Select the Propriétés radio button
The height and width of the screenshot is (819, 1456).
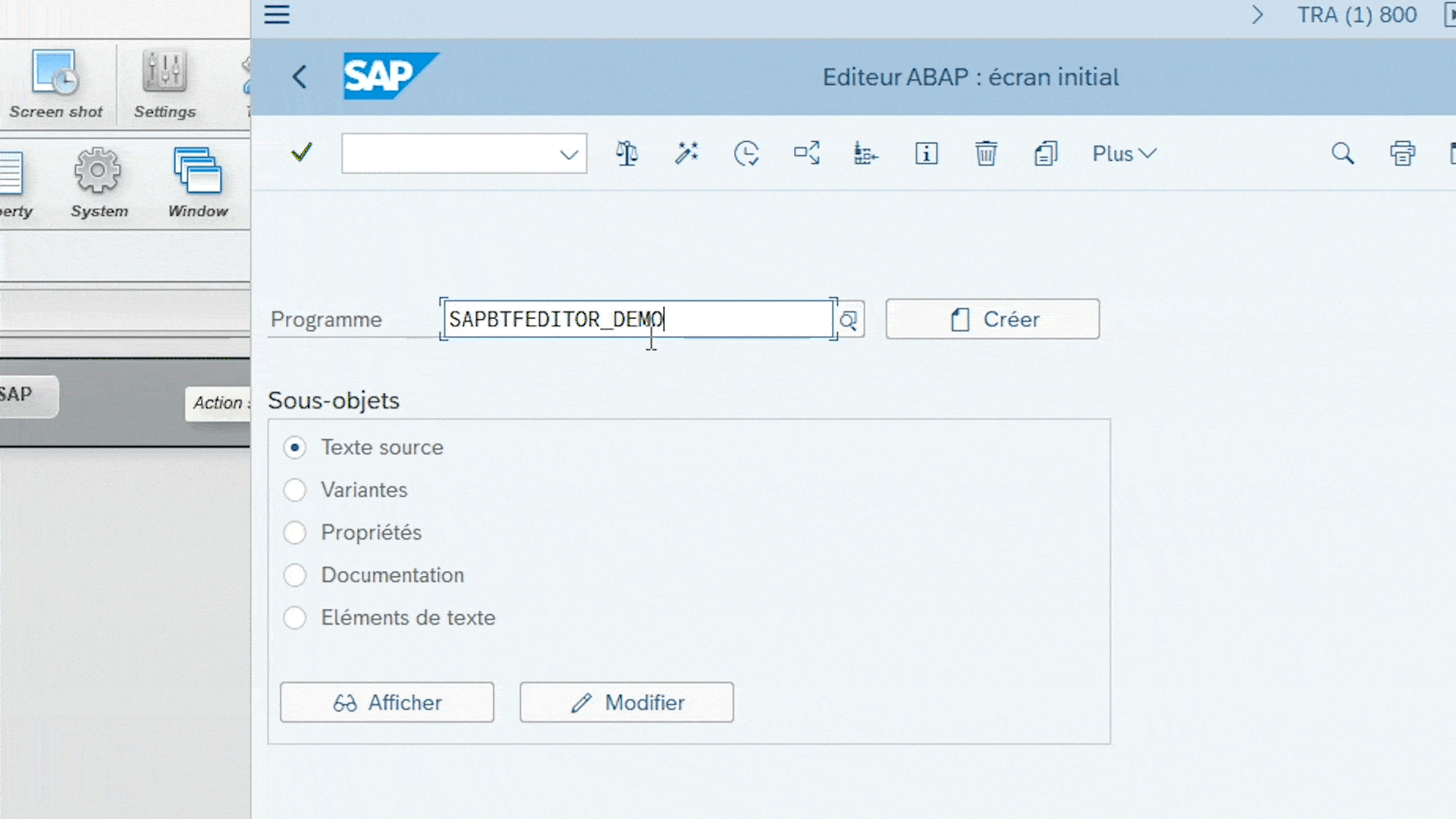coord(294,532)
